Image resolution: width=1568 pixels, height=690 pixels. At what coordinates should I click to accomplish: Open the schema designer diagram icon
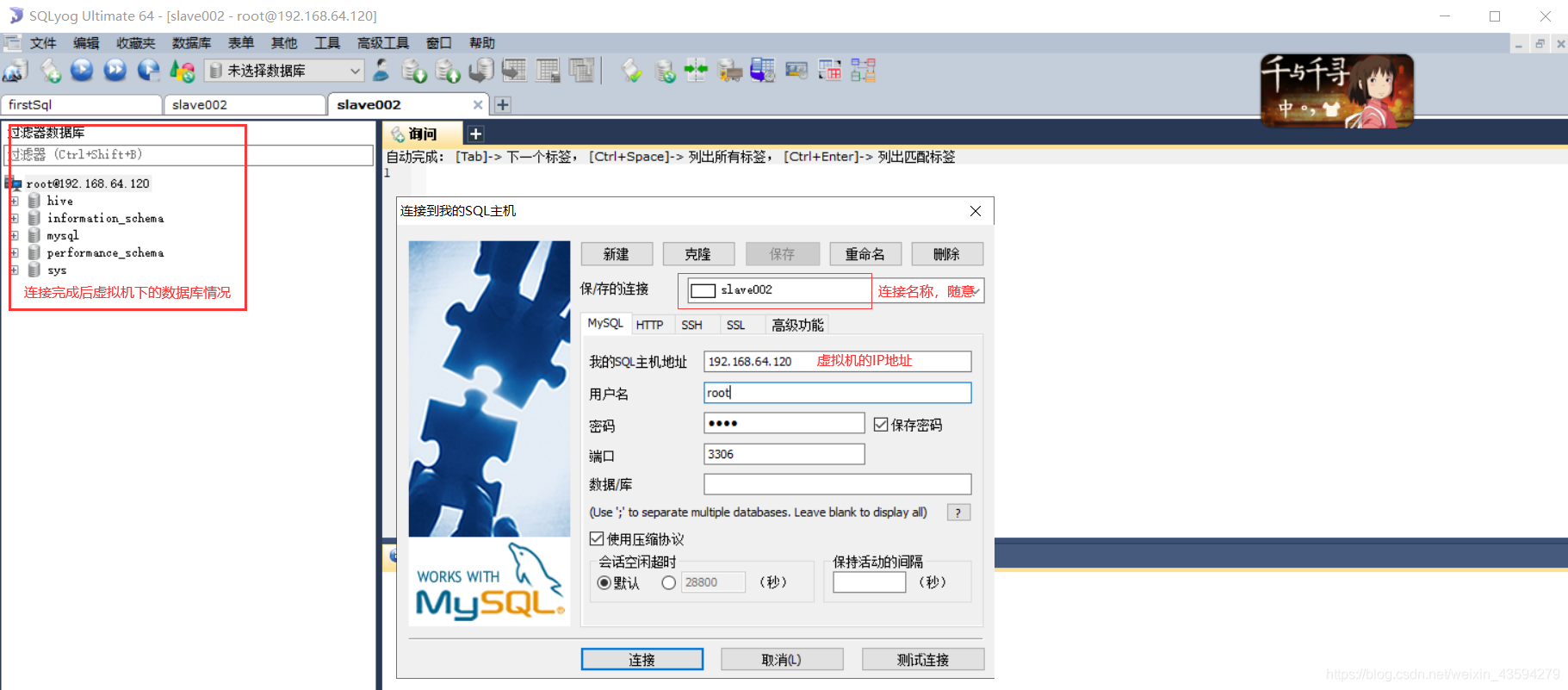[863, 71]
